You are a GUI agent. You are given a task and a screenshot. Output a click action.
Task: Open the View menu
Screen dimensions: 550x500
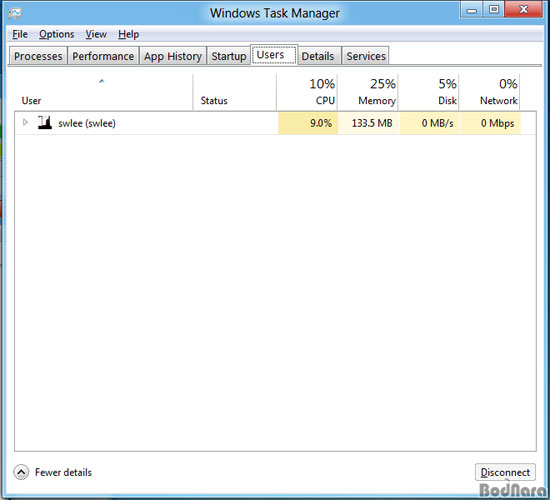click(x=96, y=34)
